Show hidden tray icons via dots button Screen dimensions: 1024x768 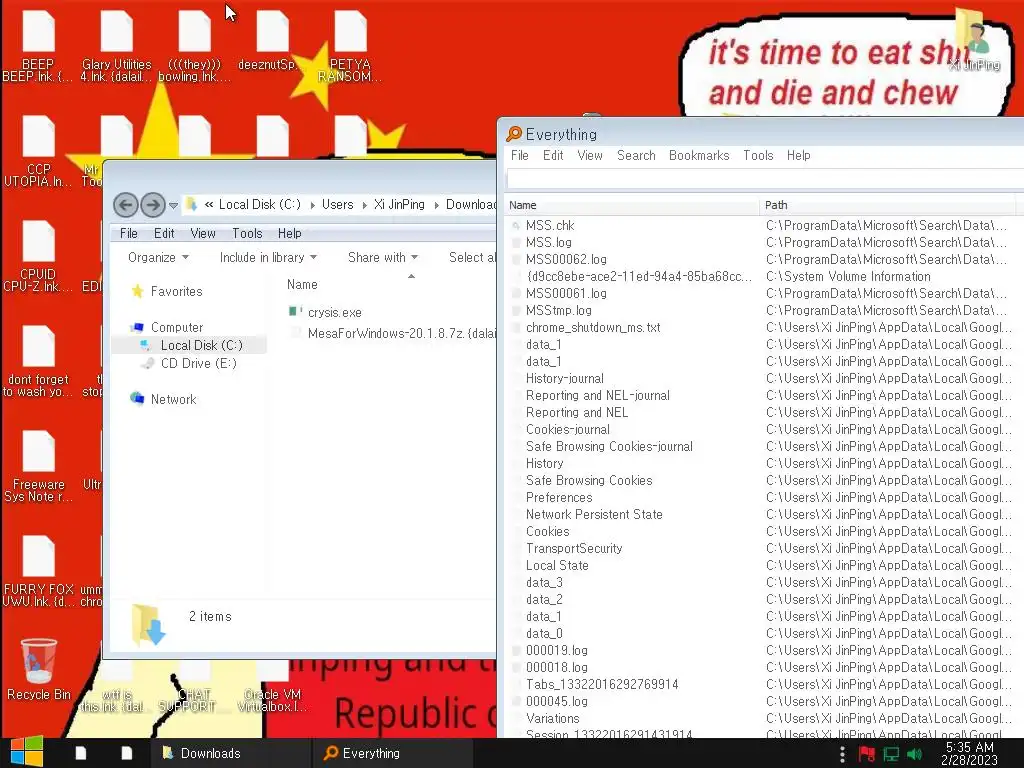tap(842, 754)
